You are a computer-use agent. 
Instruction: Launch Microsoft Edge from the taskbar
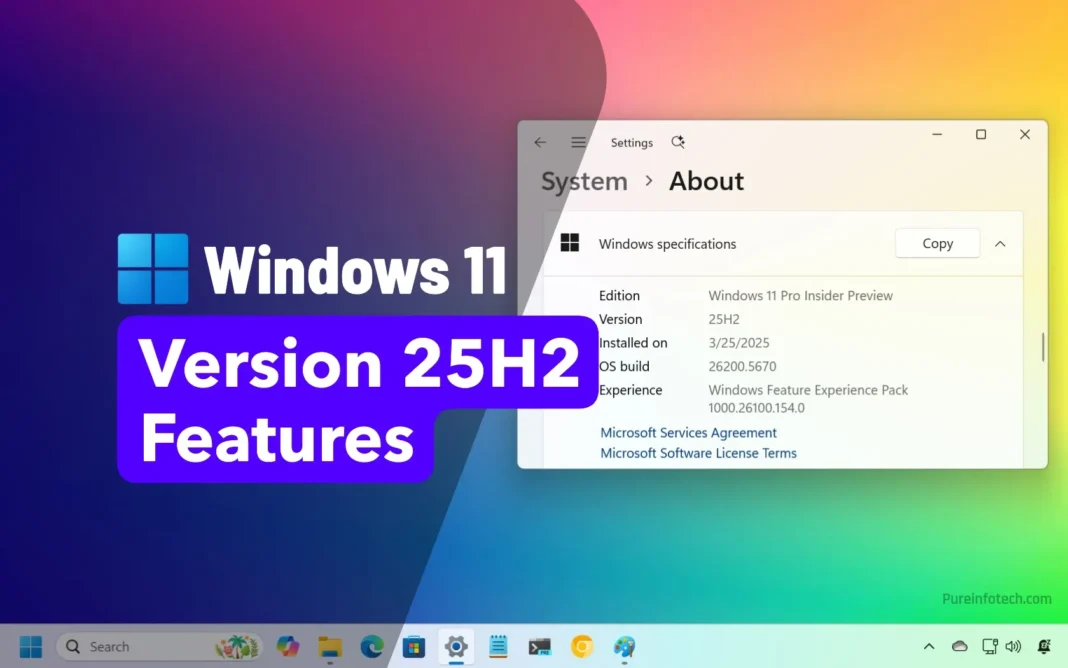tap(372, 647)
